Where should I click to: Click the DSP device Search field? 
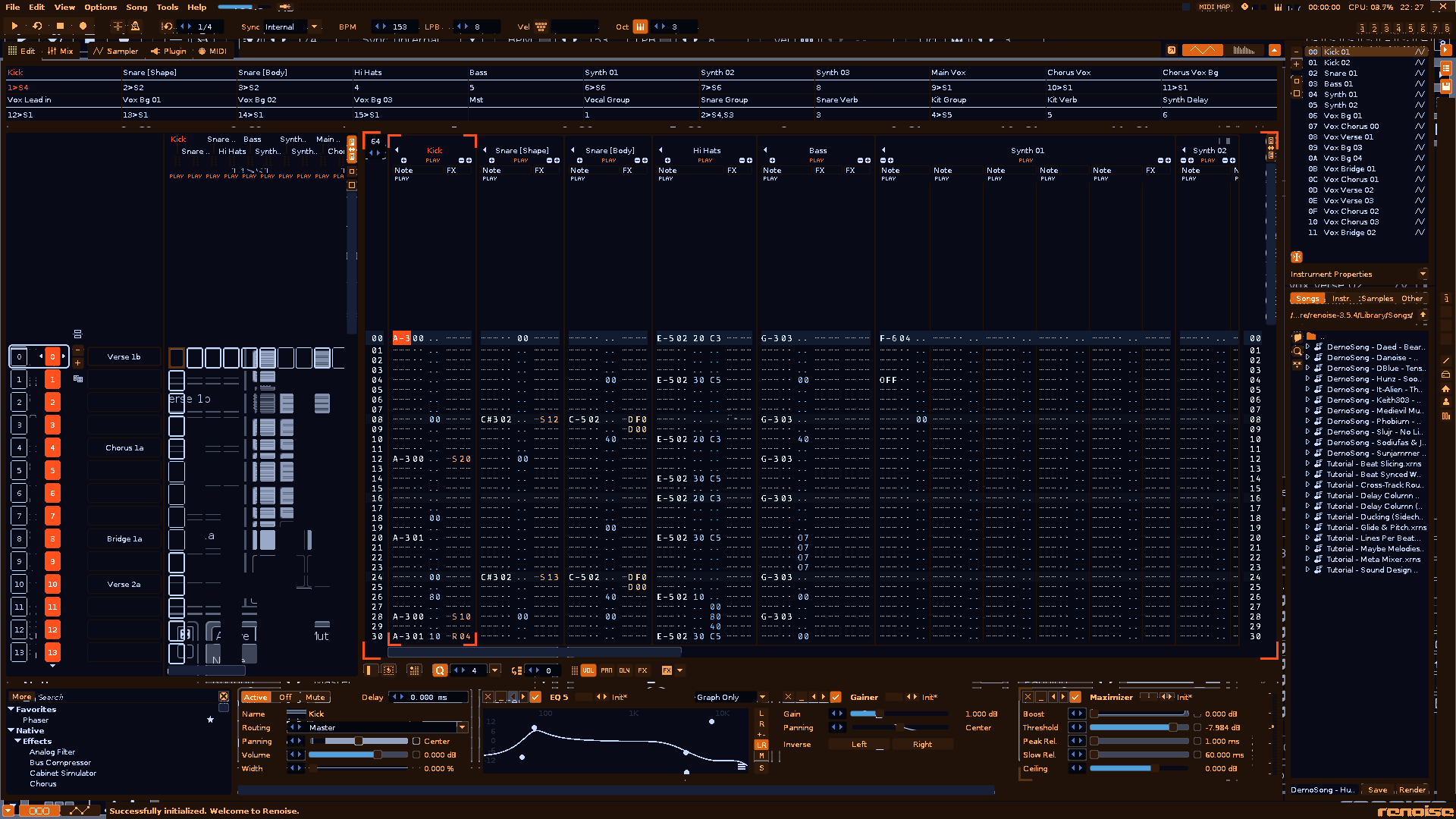click(x=126, y=697)
